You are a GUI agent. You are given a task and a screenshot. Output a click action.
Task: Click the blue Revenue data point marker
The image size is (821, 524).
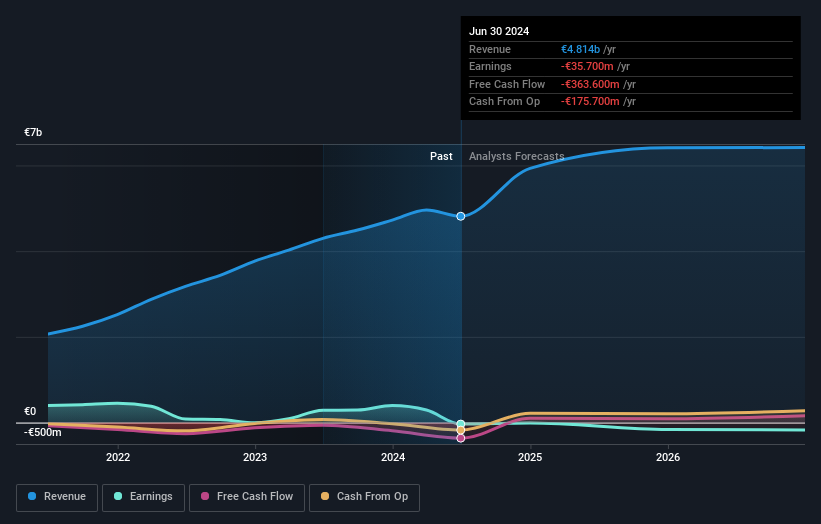coord(460,216)
